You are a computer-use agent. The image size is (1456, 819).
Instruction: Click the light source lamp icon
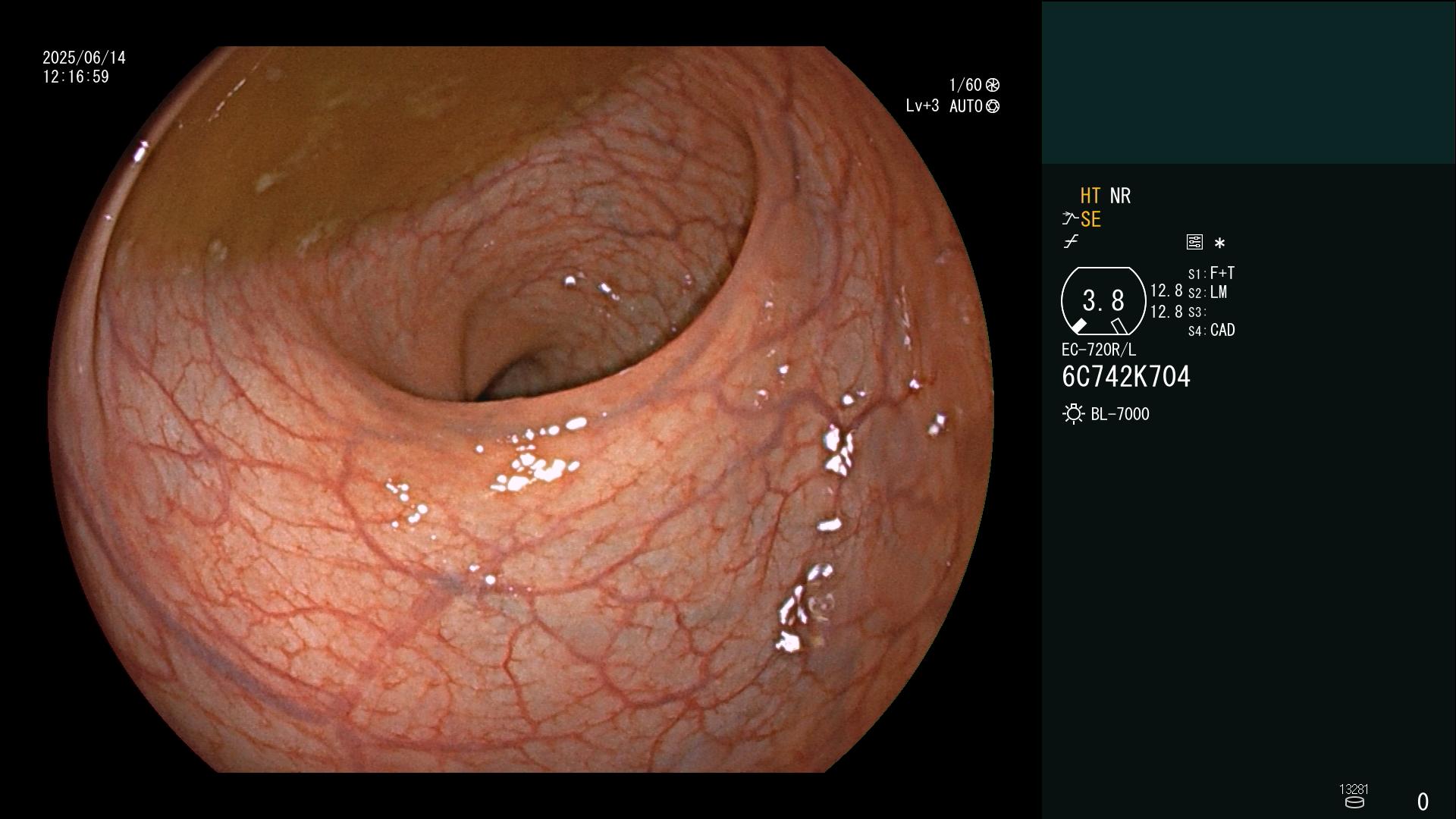tap(1074, 414)
